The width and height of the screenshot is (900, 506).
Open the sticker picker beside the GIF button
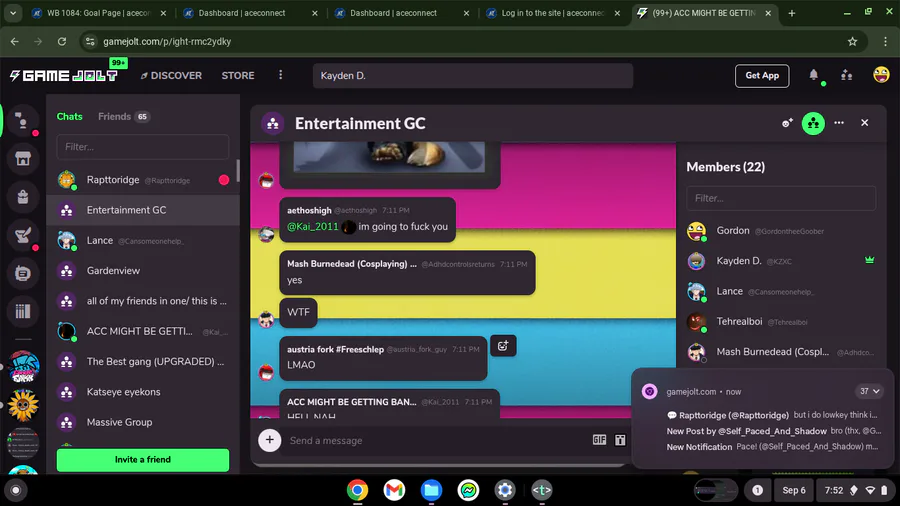[620, 440]
